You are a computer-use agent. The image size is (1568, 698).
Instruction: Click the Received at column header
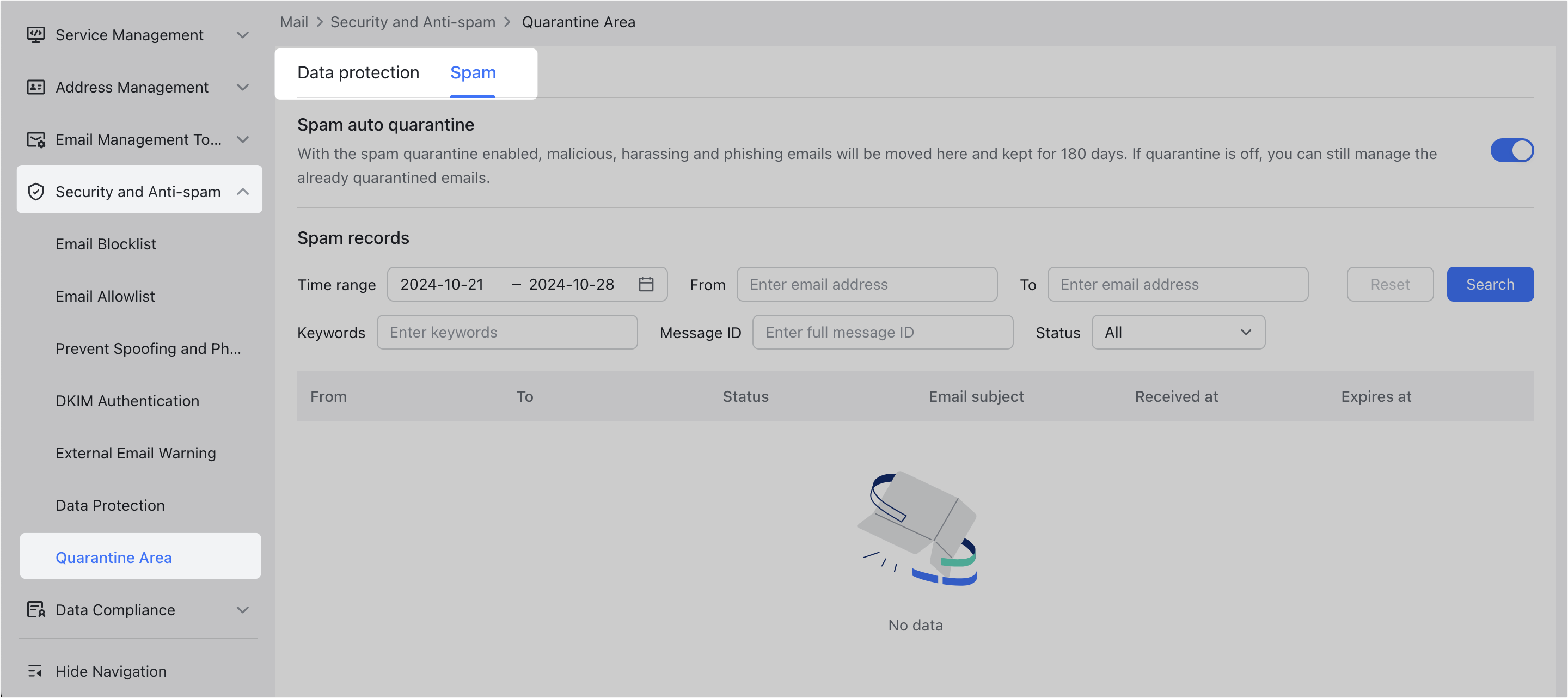coord(1176,397)
